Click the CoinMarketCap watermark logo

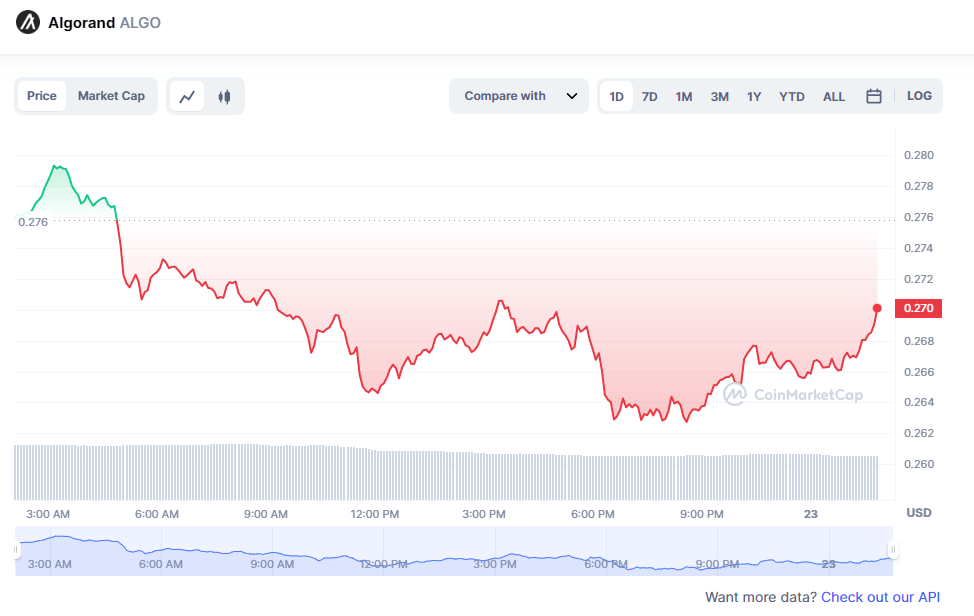click(735, 395)
